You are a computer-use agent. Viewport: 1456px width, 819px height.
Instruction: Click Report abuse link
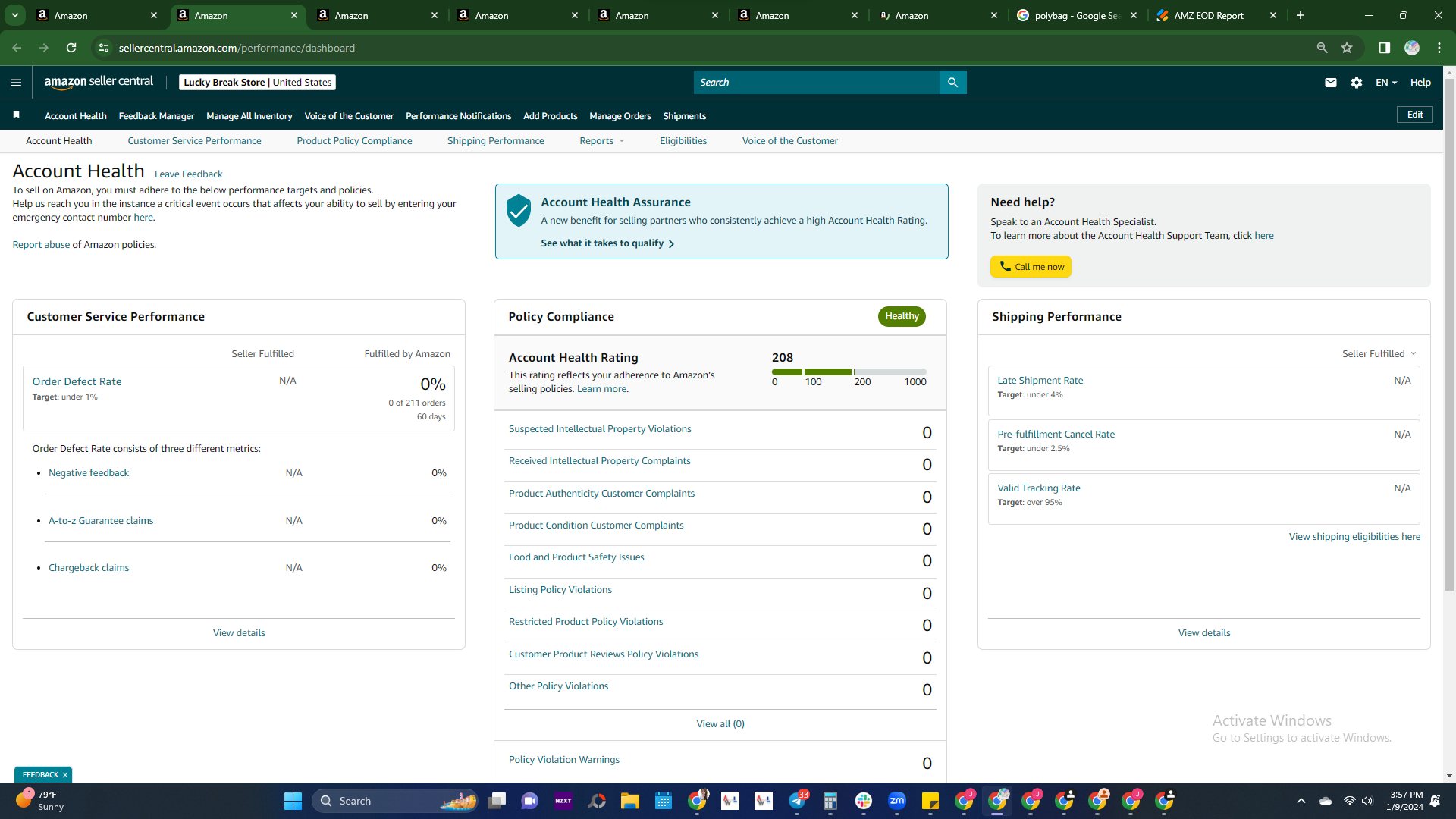[41, 245]
